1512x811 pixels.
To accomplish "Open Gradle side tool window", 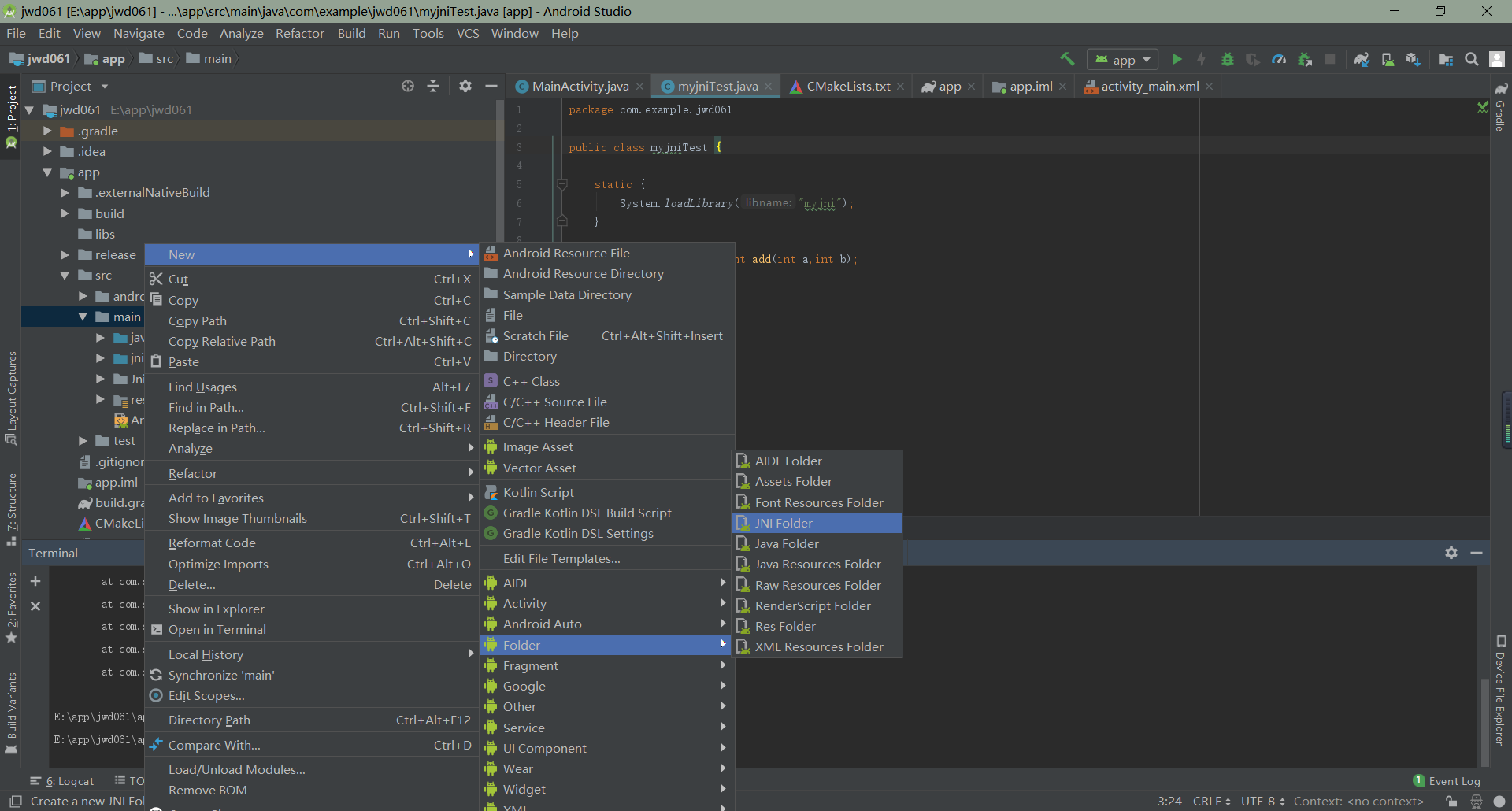I will [x=1500, y=107].
